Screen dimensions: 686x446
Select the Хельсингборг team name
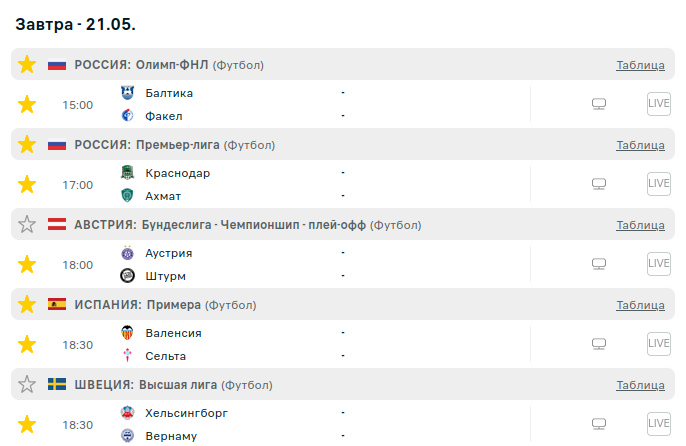click(x=186, y=413)
